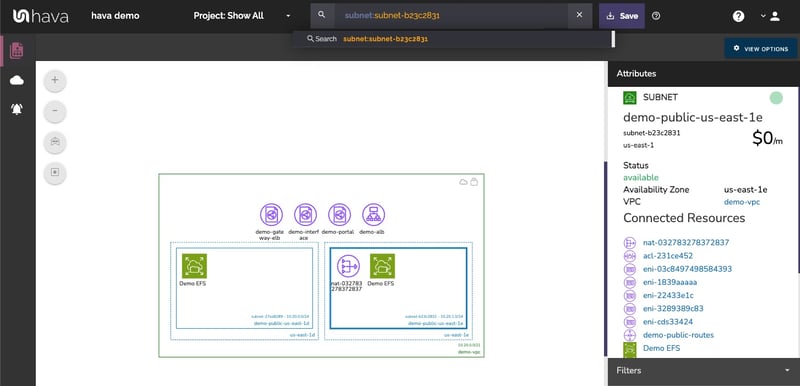Click the hava demo title
Screen dimensions: 800x386
(x=115, y=16)
